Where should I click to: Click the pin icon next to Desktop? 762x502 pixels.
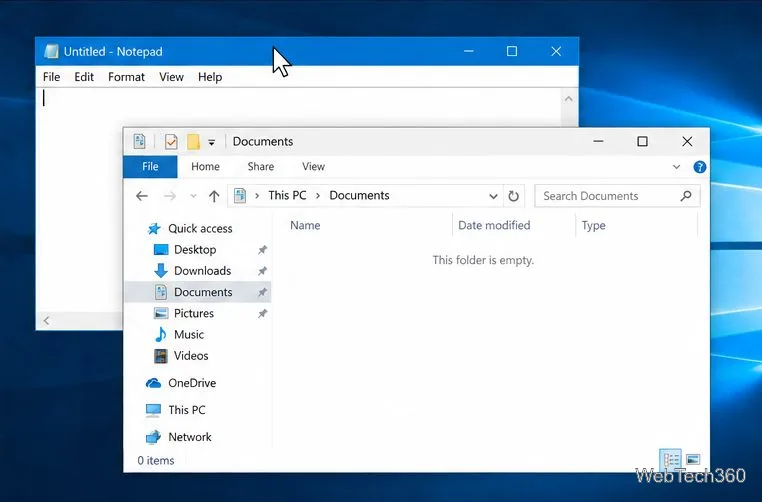(262, 250)
